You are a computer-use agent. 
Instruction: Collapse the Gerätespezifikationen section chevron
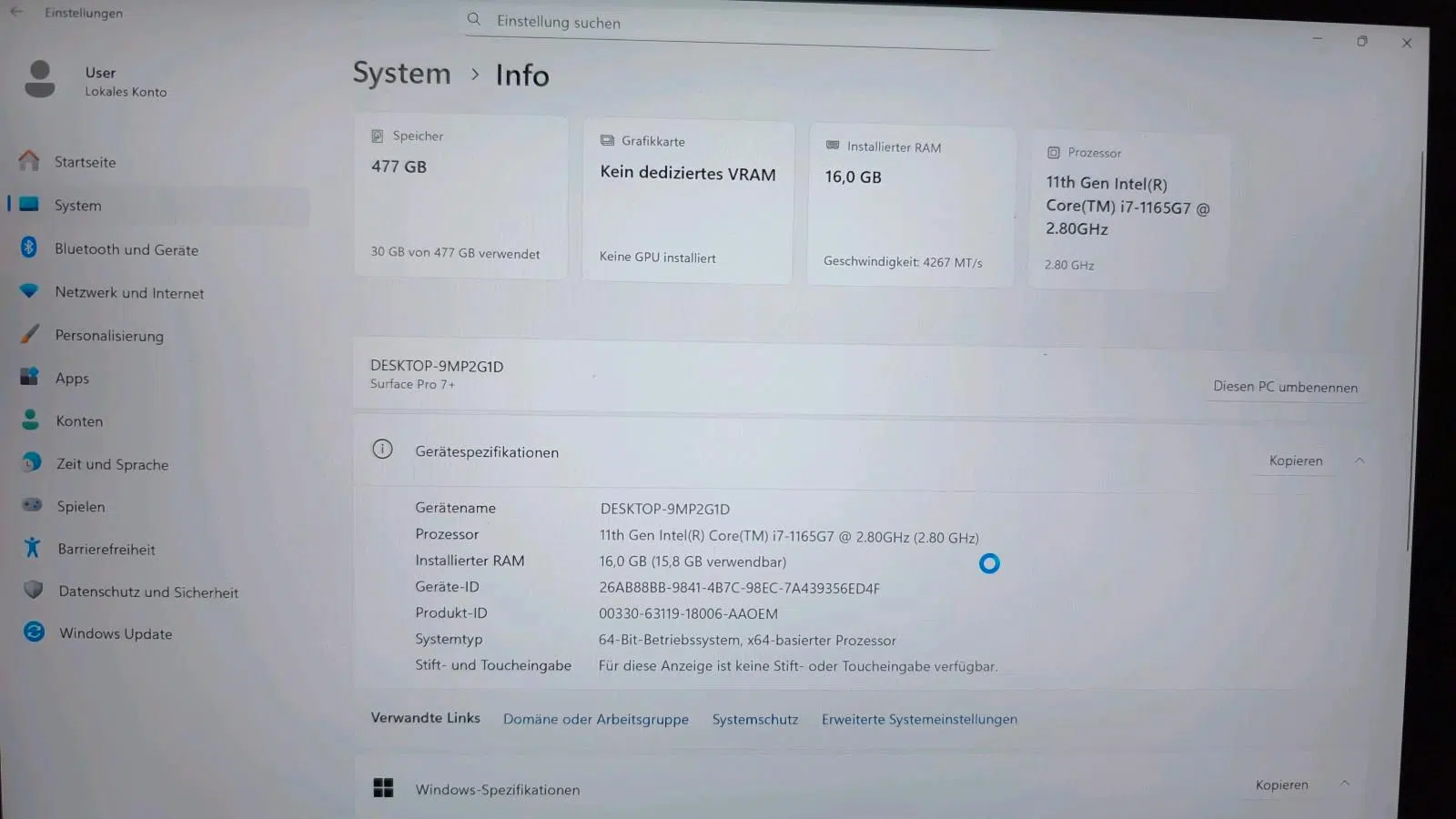tap(1360, 460)
